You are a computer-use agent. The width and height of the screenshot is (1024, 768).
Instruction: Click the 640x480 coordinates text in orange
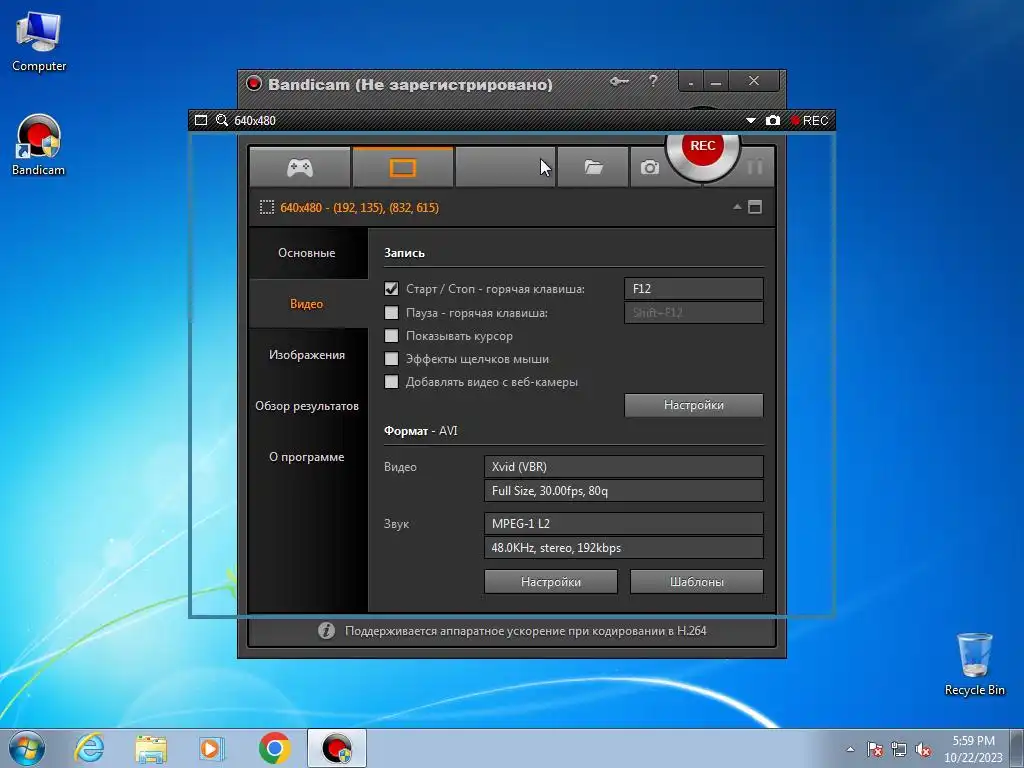360,208
